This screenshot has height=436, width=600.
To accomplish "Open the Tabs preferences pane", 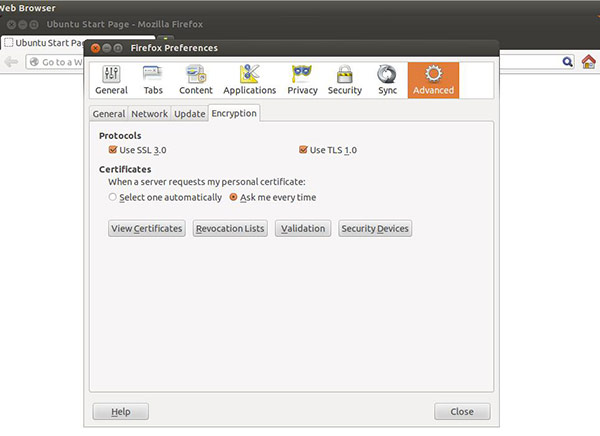I will tap(153, 80).
